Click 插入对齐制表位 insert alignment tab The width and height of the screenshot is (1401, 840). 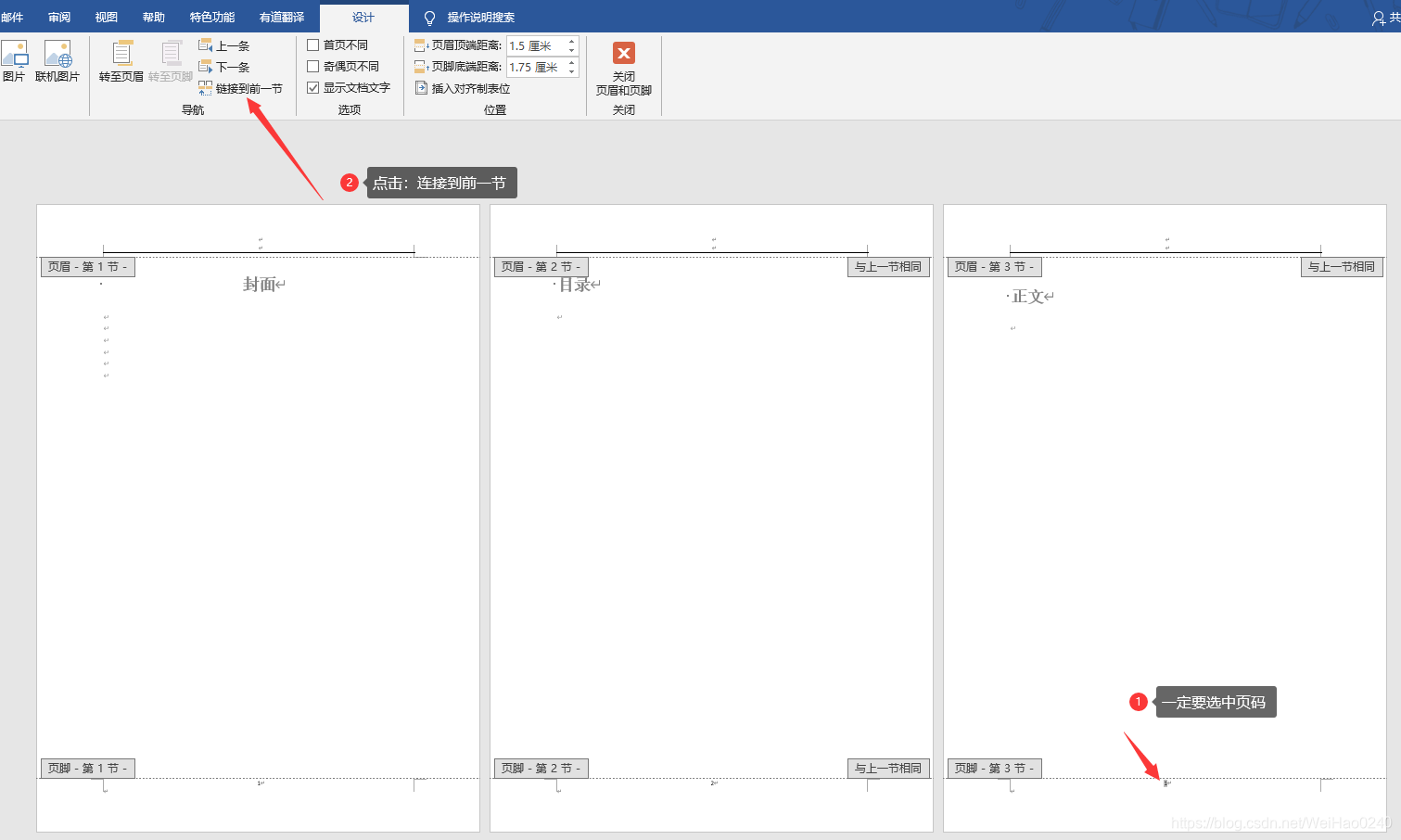coord(463,88)
